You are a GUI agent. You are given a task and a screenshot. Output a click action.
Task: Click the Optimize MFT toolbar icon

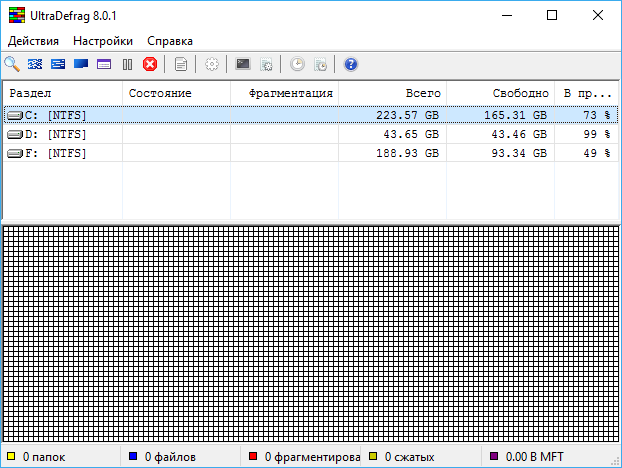coord(104,64)
